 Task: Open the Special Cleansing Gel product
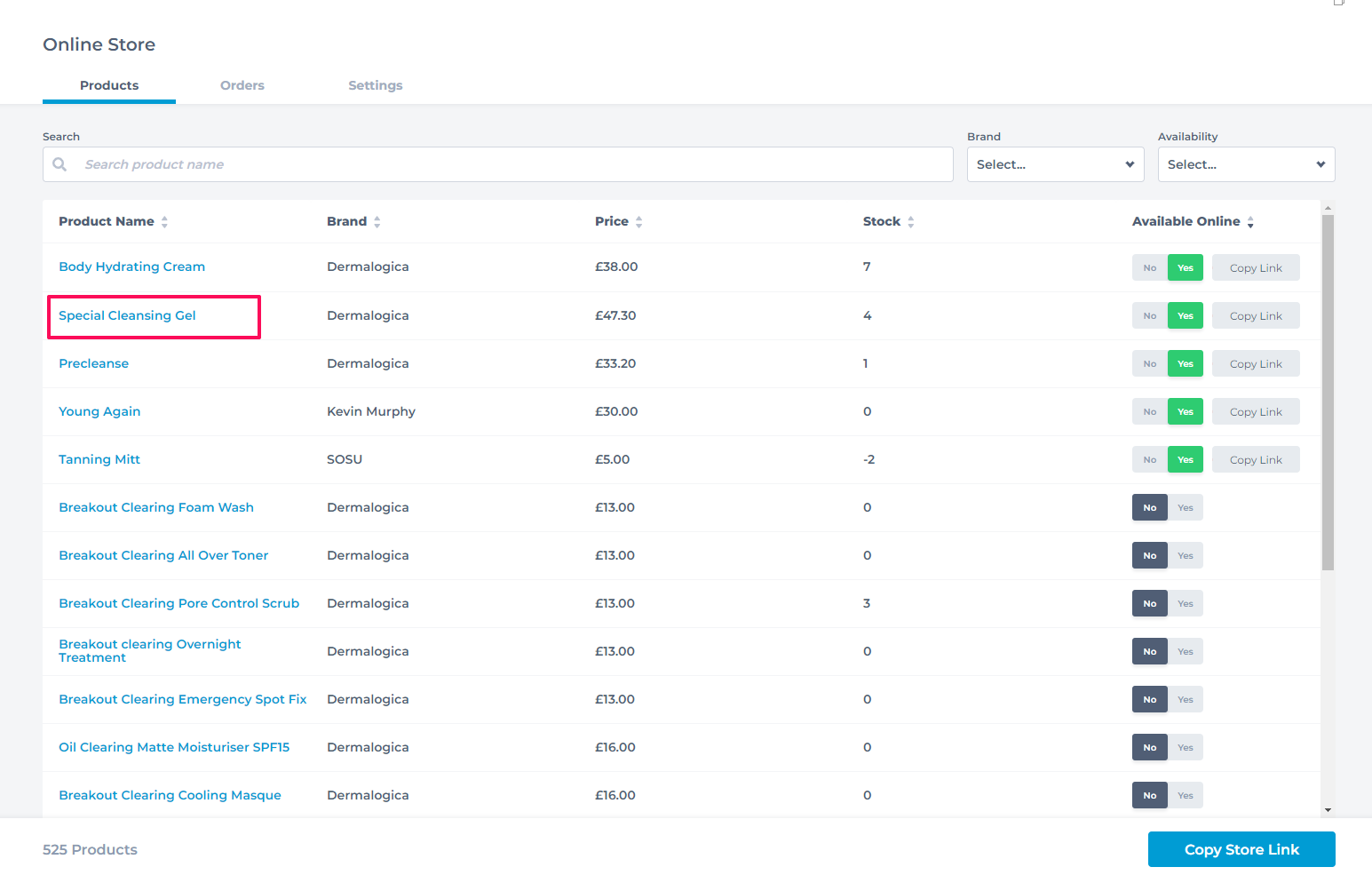pos(127,315)
